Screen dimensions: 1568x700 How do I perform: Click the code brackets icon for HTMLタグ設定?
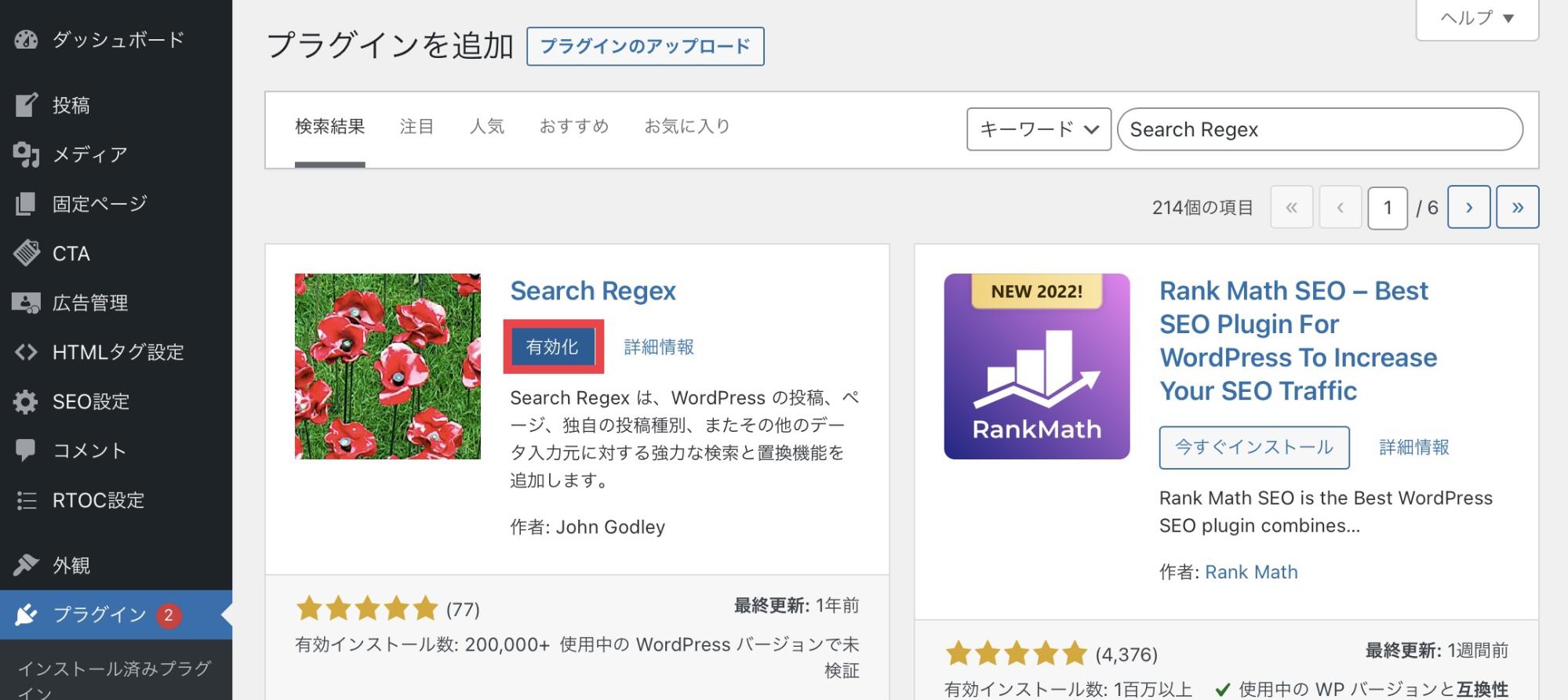click(x=26, y=352)
